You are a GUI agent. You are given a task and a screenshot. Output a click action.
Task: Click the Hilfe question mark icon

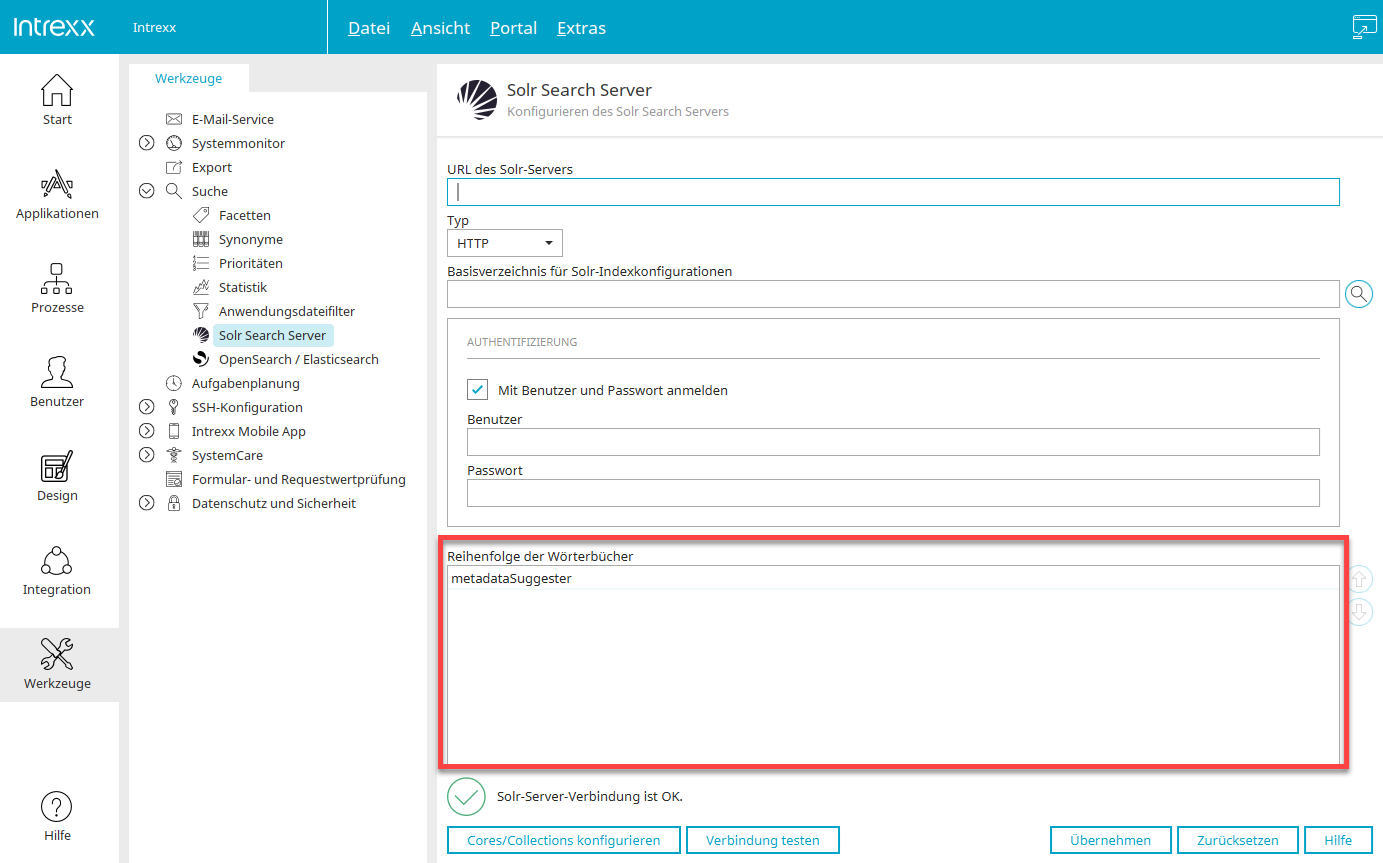click(x=57, y=808)
